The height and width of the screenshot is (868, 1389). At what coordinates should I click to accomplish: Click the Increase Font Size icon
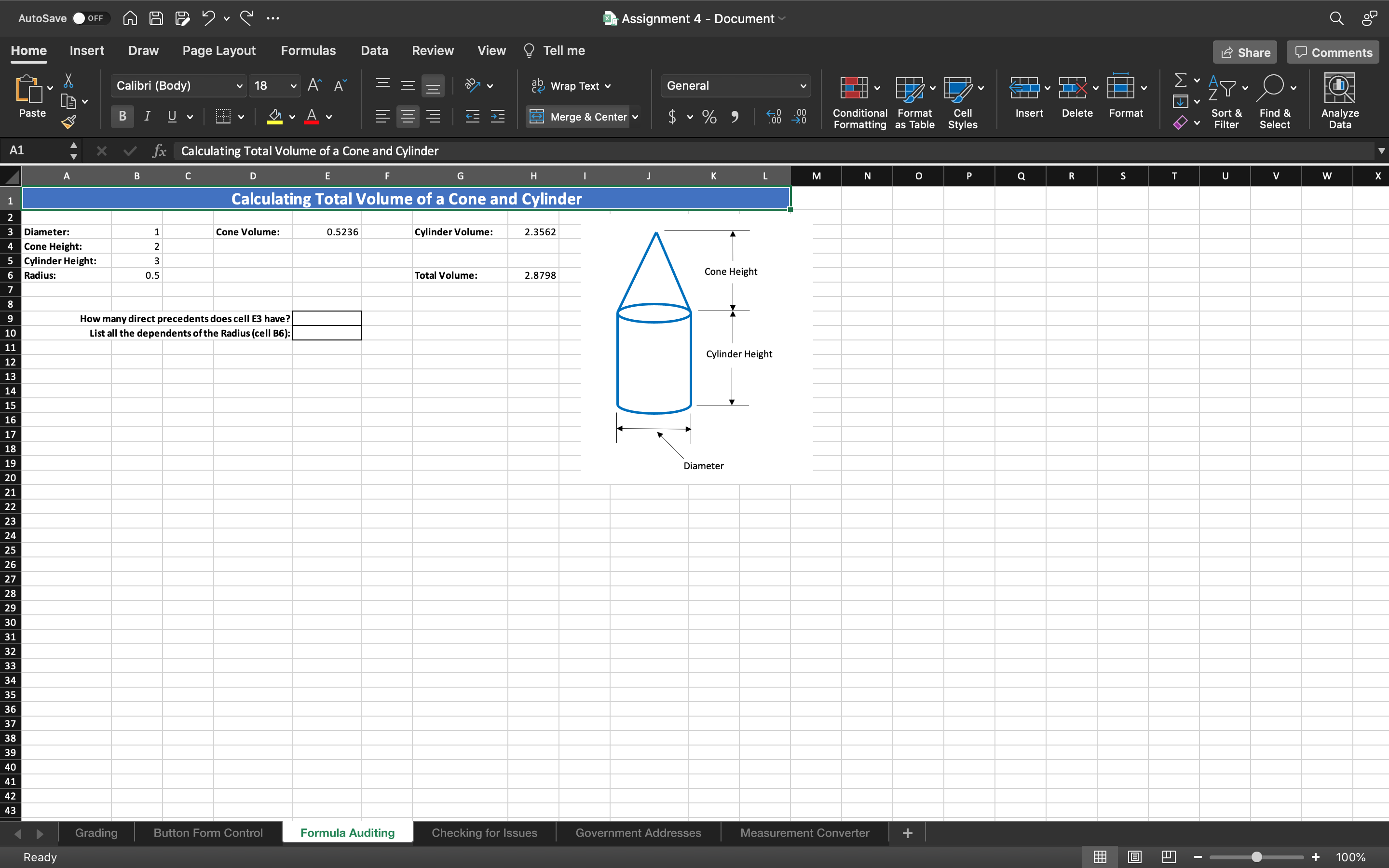point(314,85)
